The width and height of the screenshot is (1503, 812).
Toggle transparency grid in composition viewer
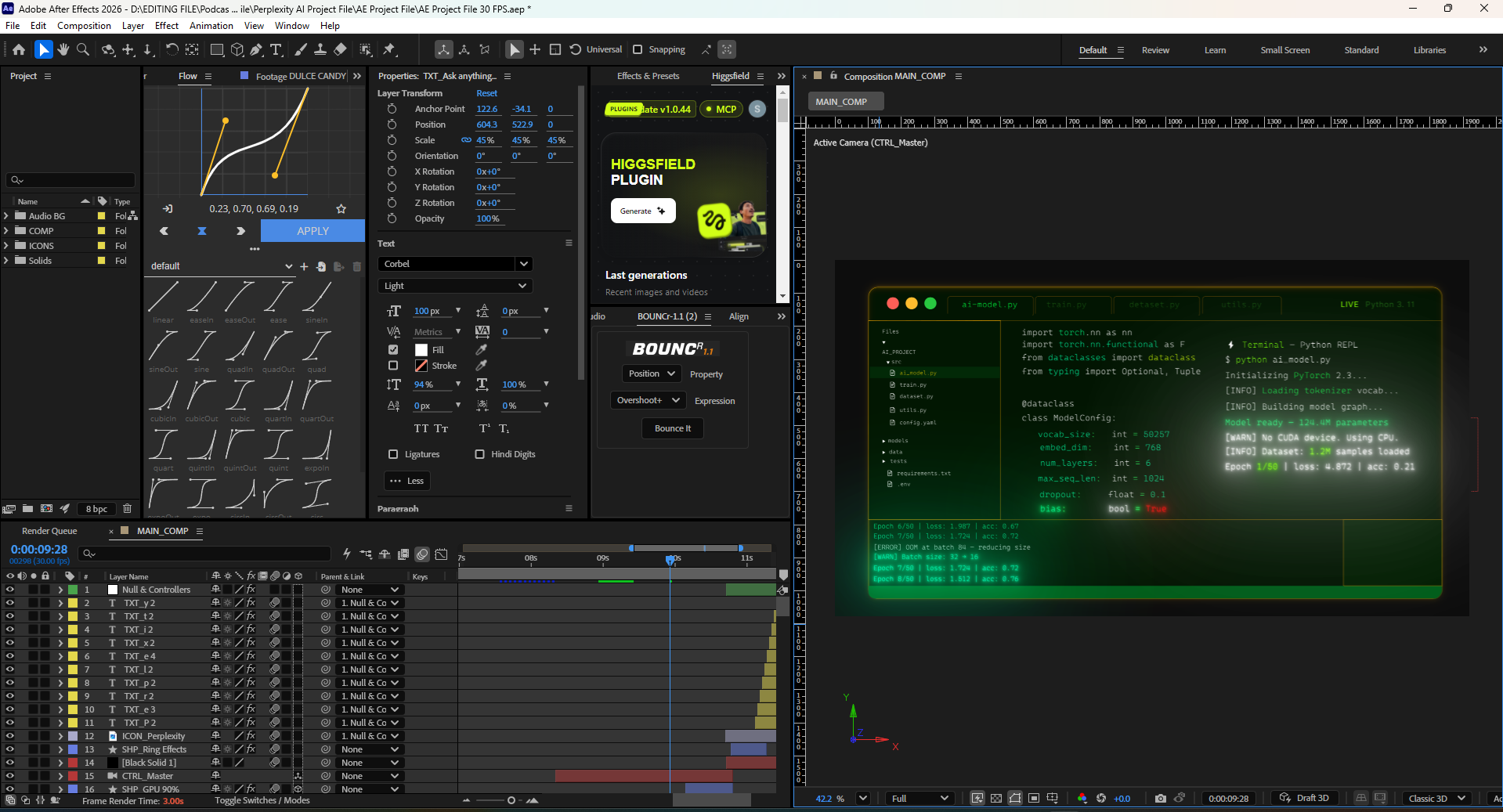click(x=996, y=798)
